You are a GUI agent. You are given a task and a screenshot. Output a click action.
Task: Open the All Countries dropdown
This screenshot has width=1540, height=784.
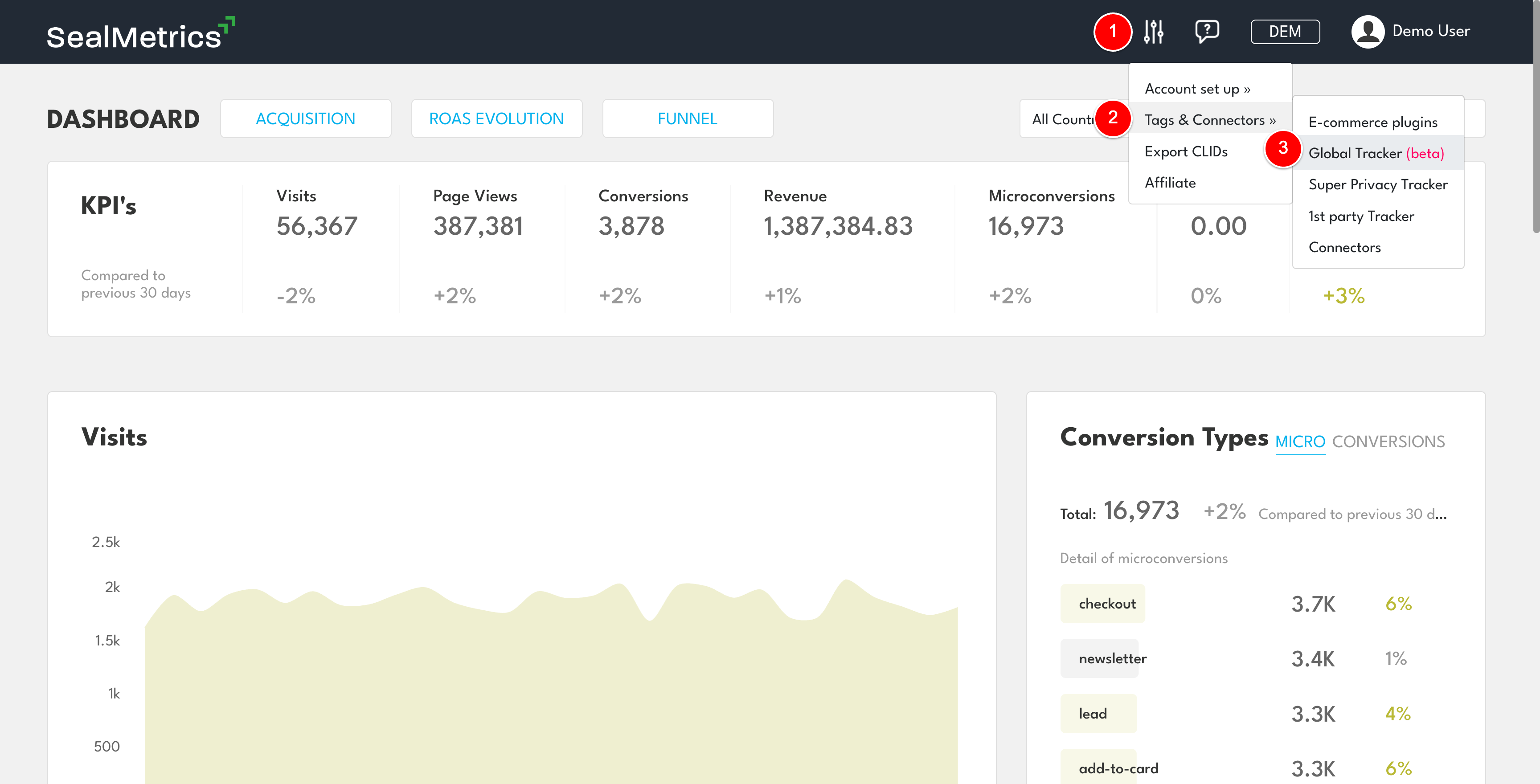[x=1070, y=118]
